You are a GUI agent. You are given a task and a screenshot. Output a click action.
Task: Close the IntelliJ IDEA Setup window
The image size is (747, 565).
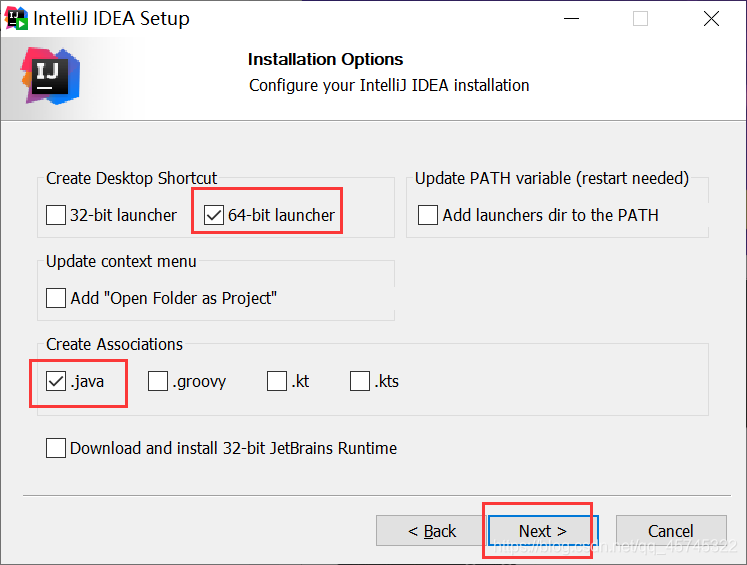[711, 19]
